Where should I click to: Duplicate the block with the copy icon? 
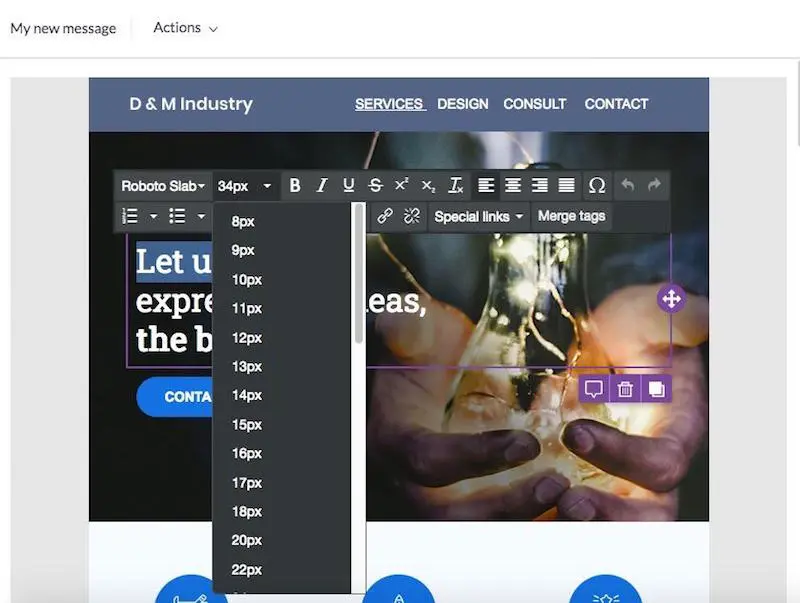click(x=655, y=389)
